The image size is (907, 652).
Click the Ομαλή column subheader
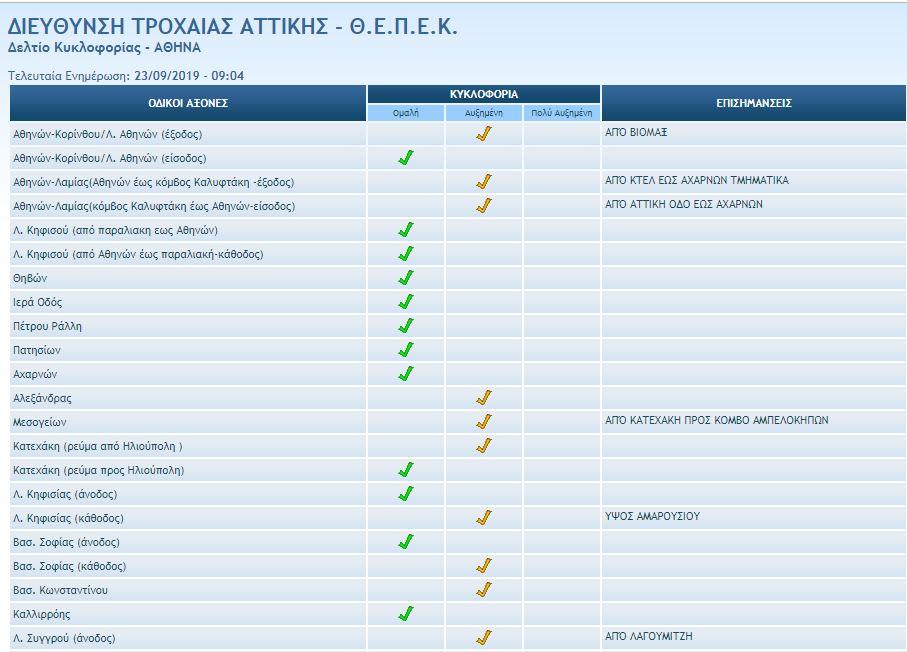[x=405, y=110]
